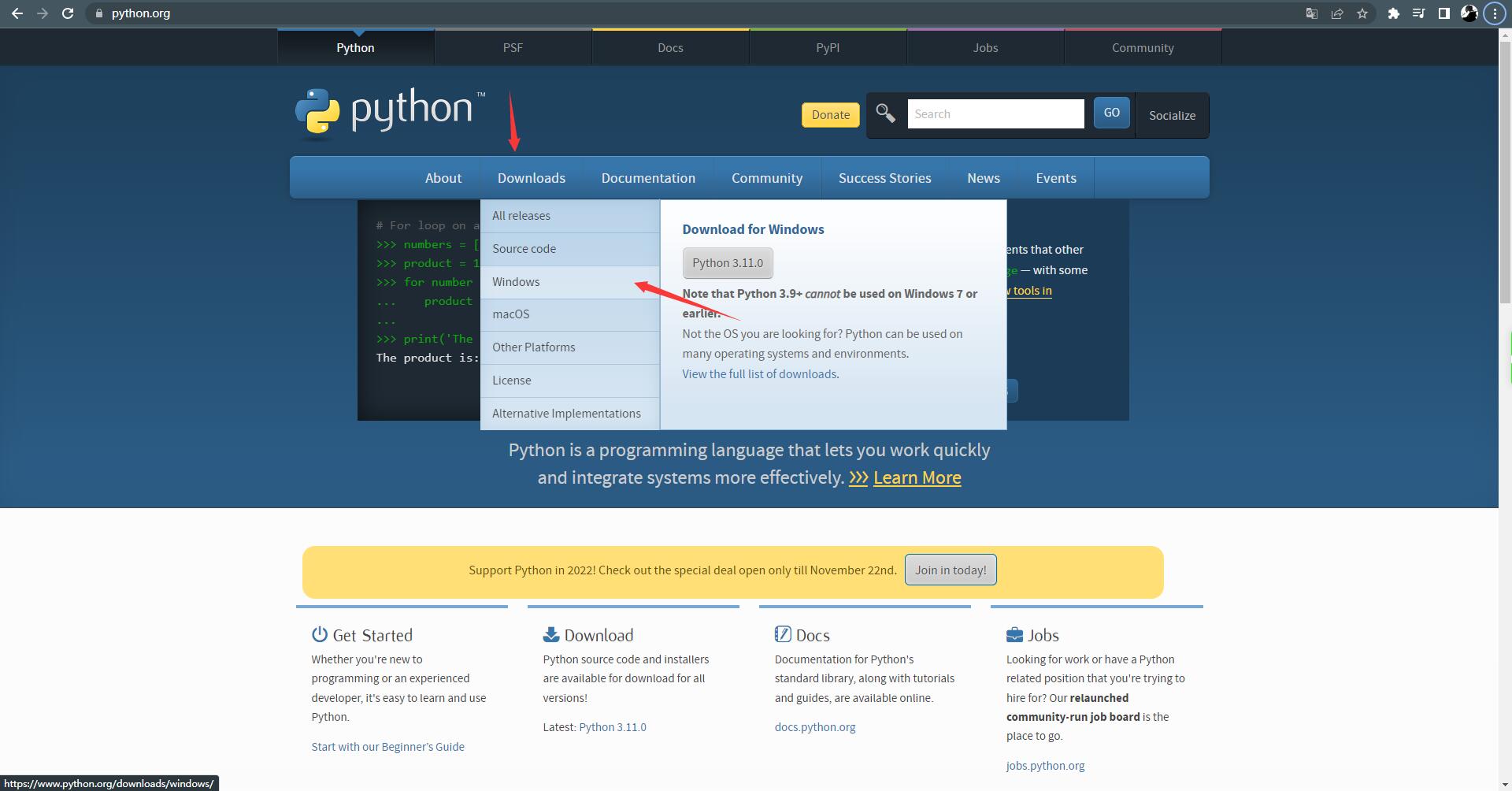Viewport: 1512px width, 791px height.
Task: Open the Learn More link
Action: coord(917,477)
